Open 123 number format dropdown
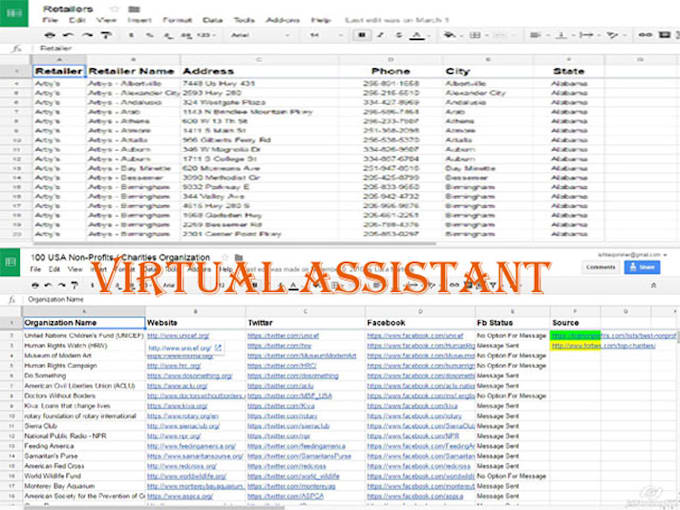Viewport: 680px width, 510px height. pos(206,35)
